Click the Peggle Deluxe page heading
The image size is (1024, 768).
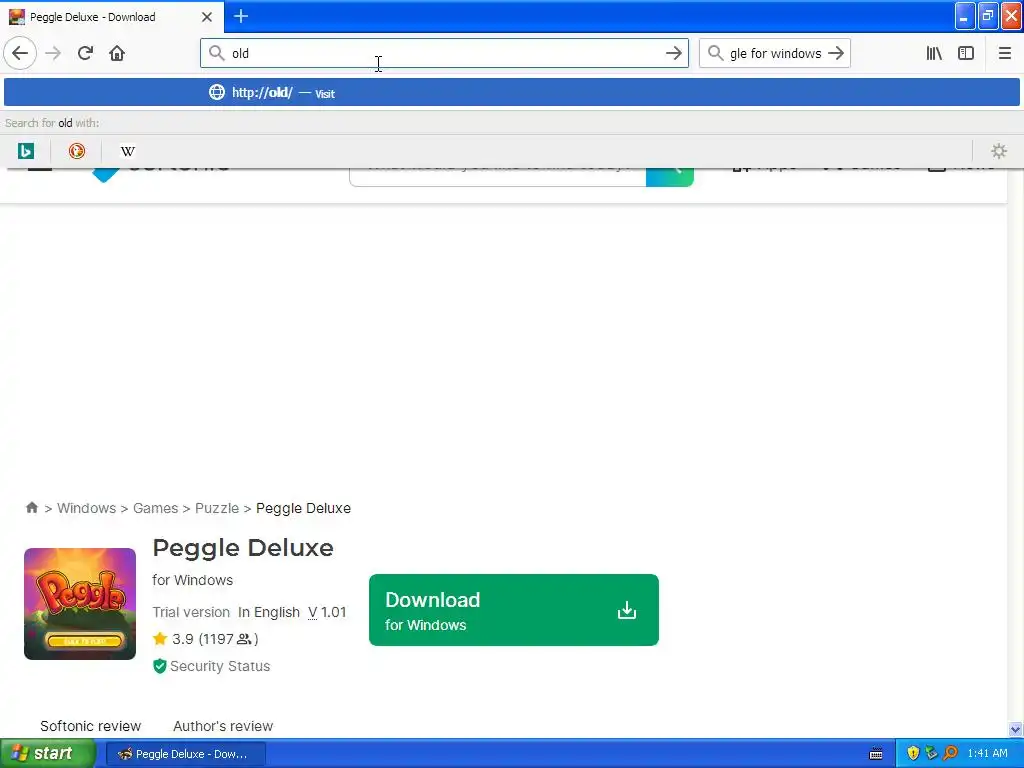click(243, 547)
